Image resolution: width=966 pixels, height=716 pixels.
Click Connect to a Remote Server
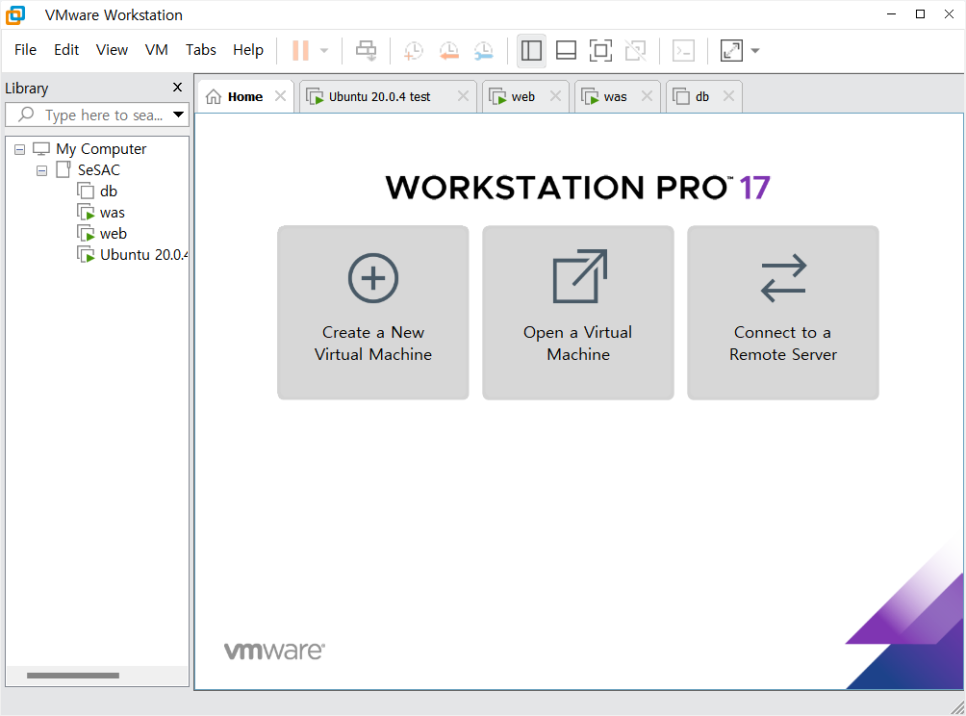[783, 312]
